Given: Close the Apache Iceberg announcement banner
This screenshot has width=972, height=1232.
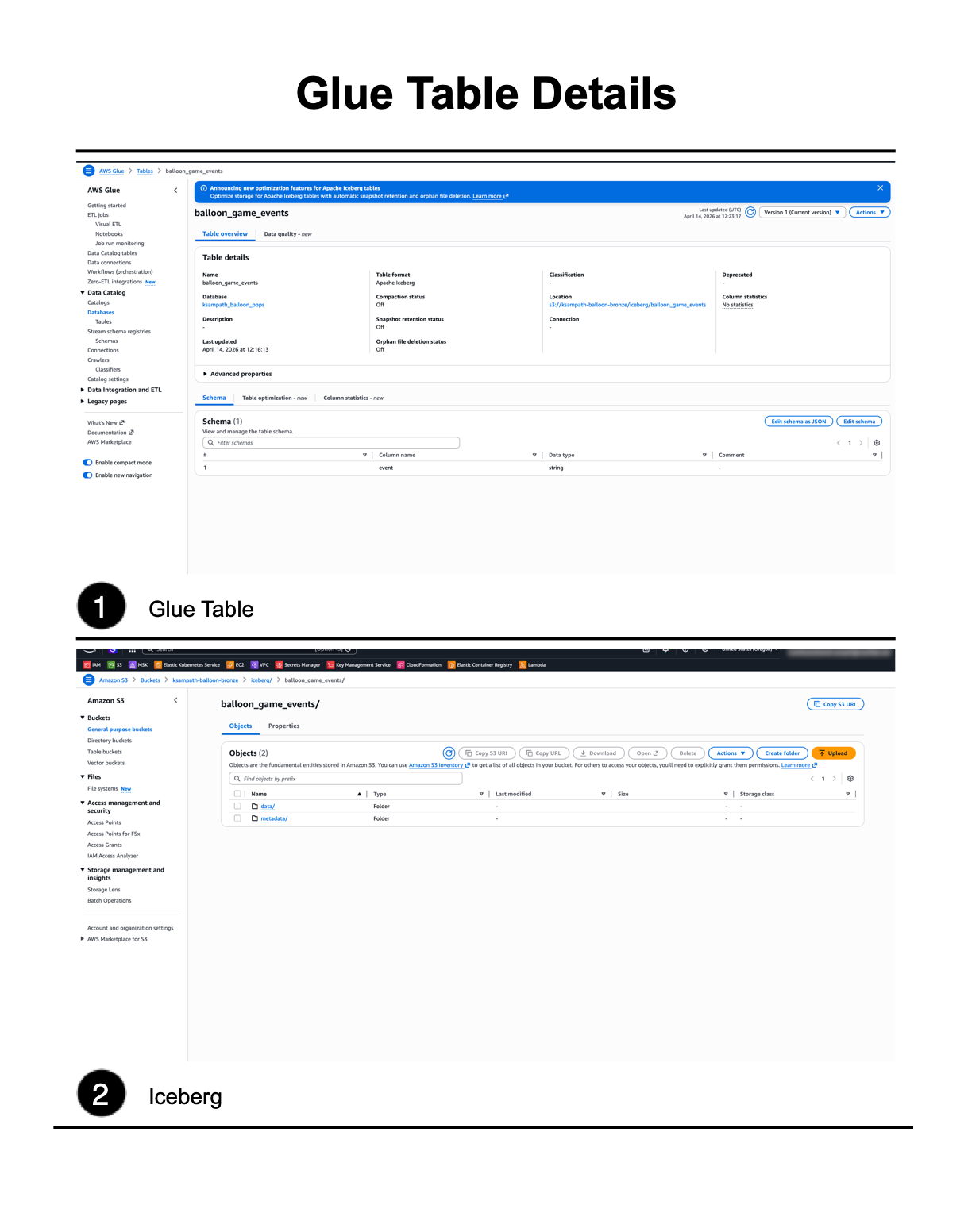Looking at the screenshot, I should pos(880,188).
